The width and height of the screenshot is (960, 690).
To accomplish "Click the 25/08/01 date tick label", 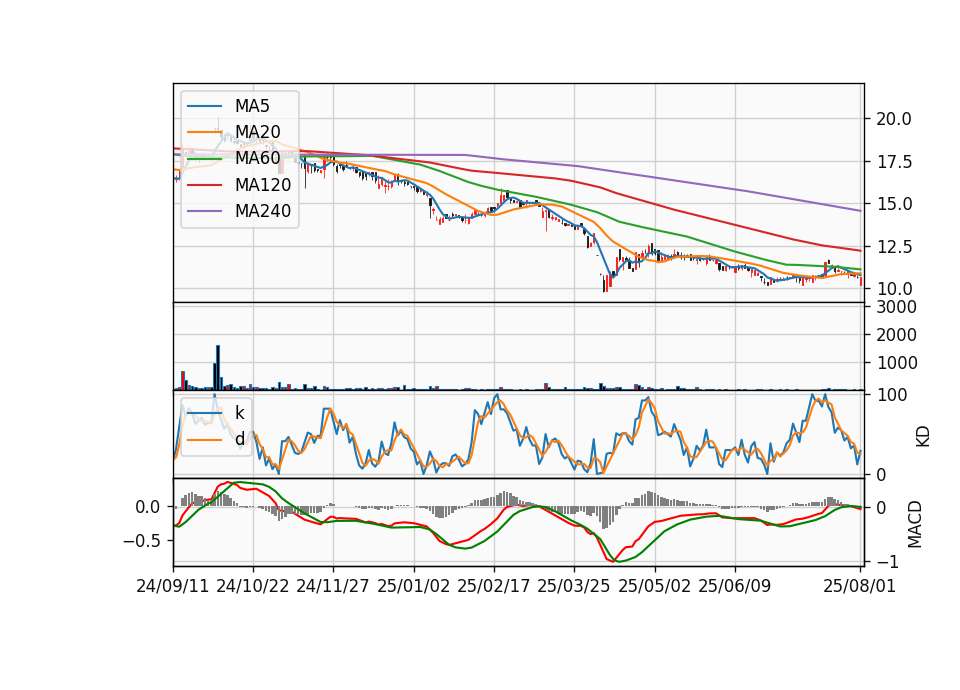I will coord(860,587).
